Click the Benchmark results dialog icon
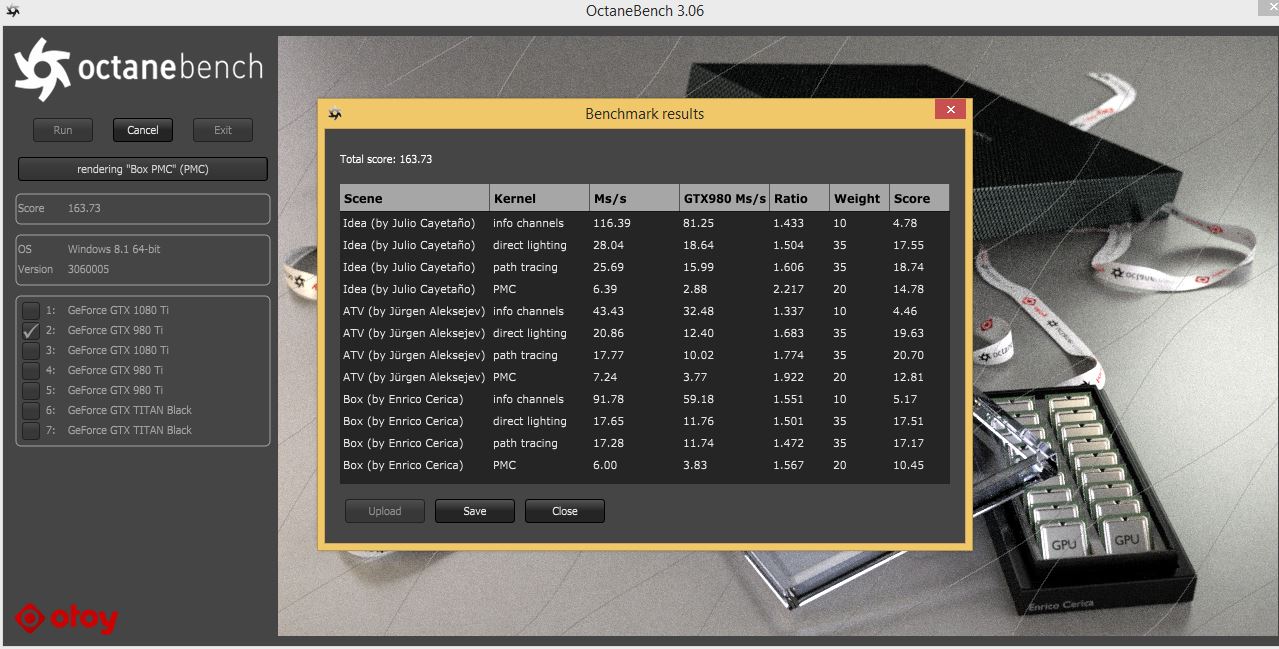 [335, 113]
